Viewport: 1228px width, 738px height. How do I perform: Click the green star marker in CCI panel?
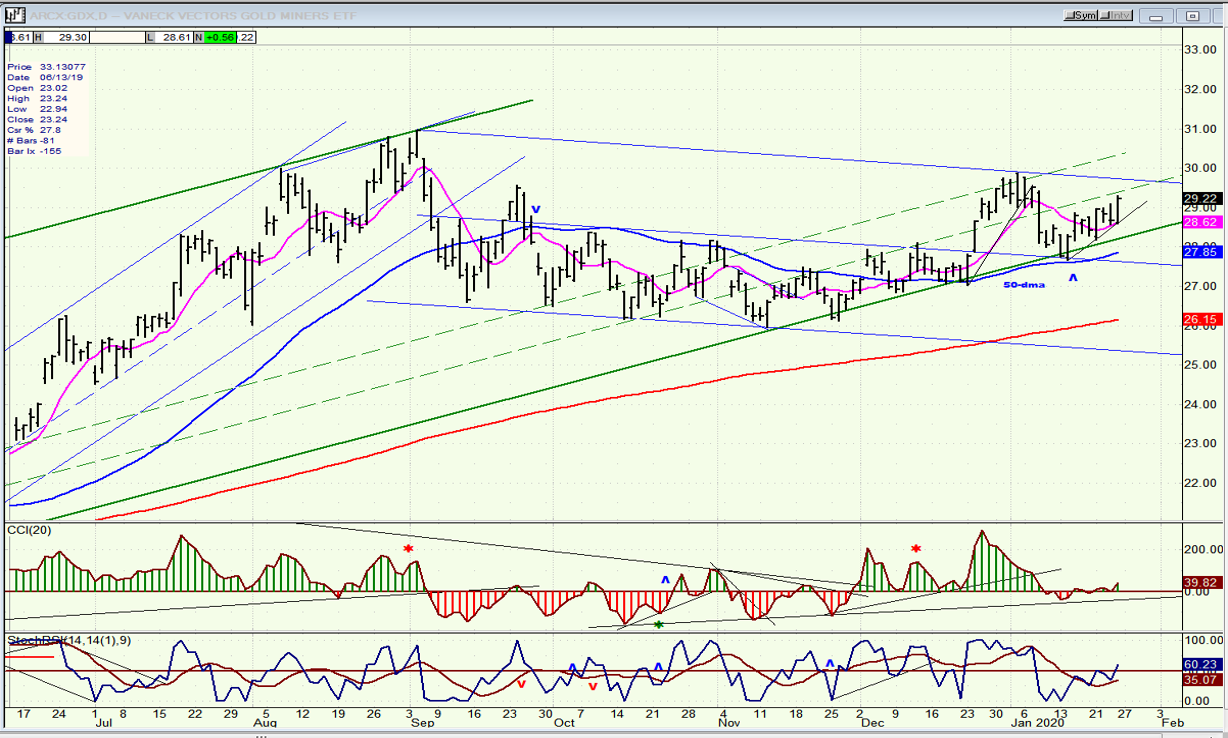[658, 625]
